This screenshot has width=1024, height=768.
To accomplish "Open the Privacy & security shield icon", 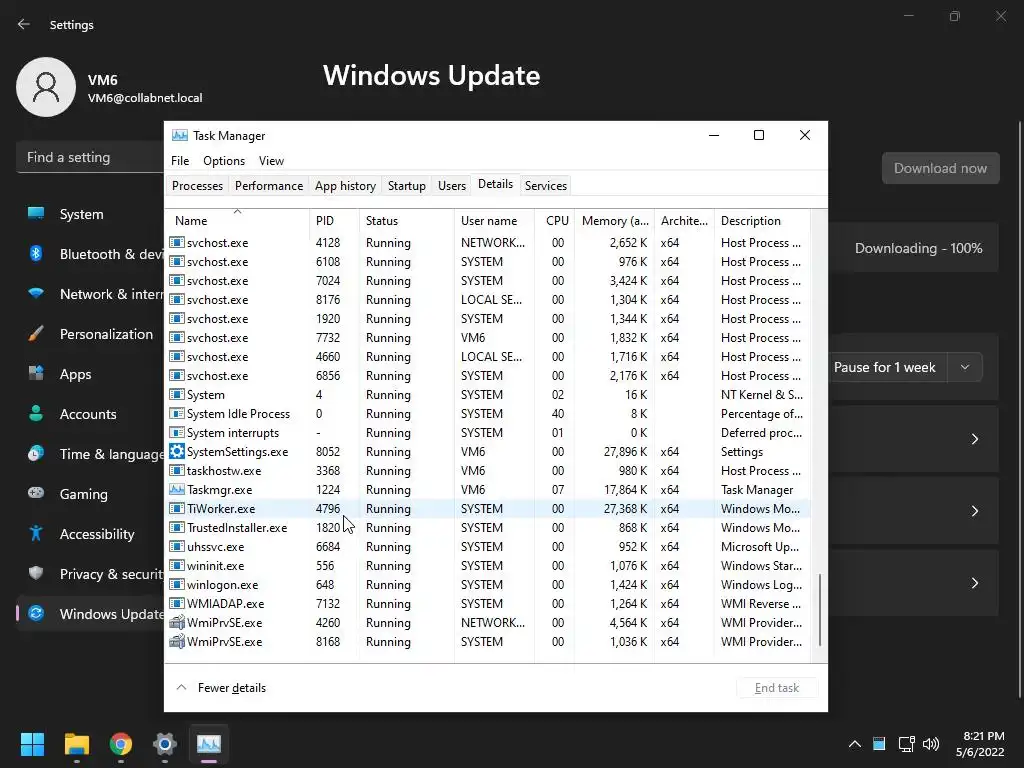I will [x=36, y=573].
